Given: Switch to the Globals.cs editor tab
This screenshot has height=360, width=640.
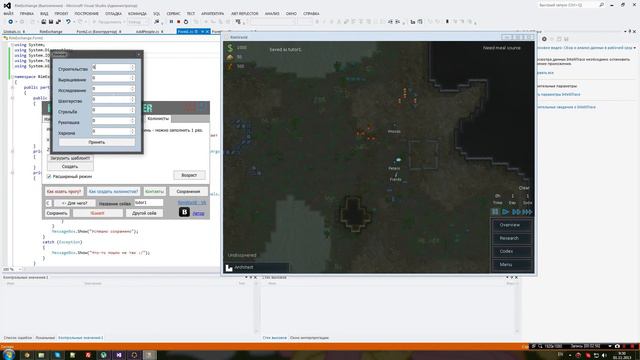Looking at the screenshot, I should tap(14, 31).
